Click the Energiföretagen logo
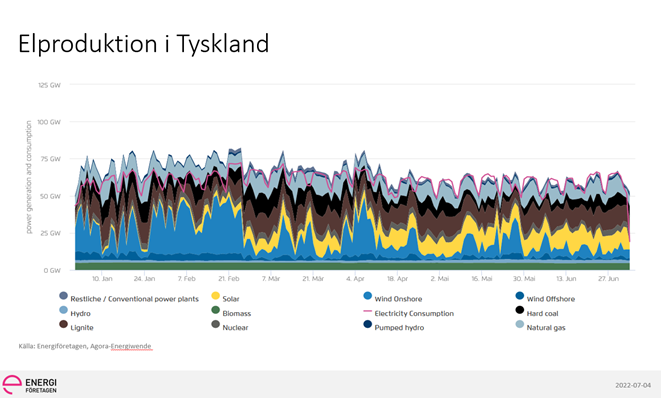Viewport: 661px width, 398px height. (30, 385)
